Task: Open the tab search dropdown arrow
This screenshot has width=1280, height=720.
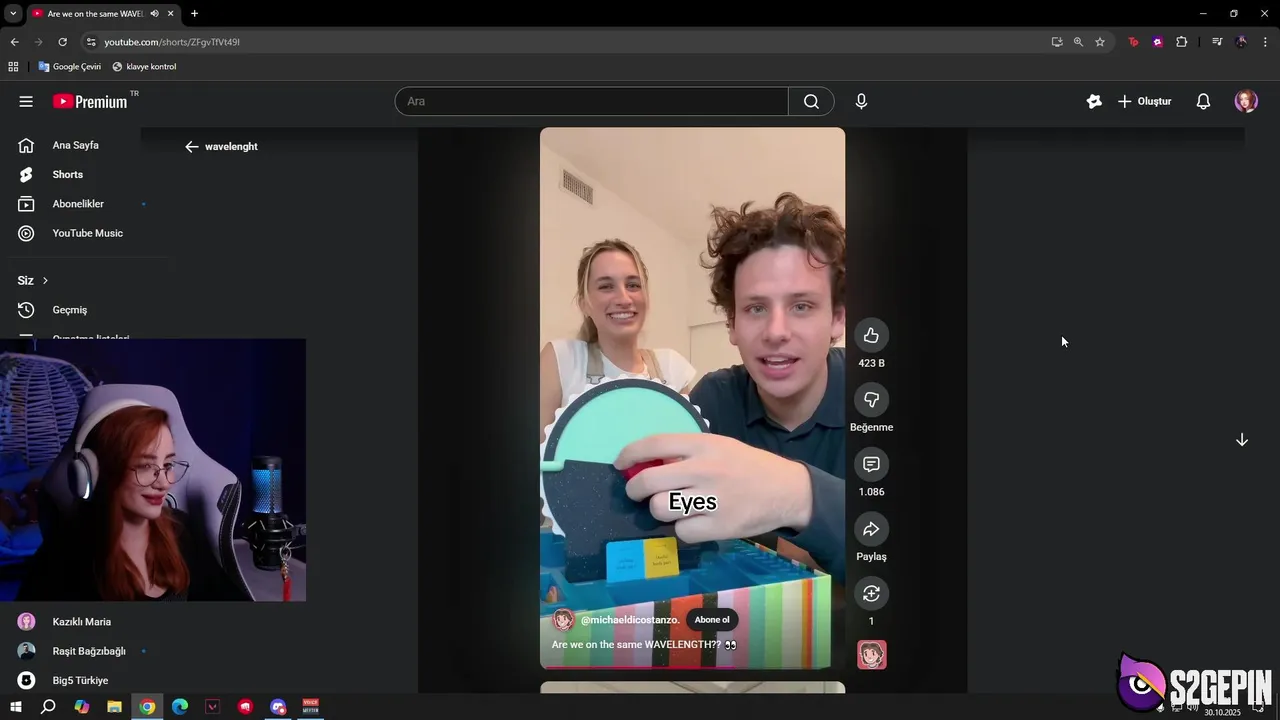Action: point(13,13)
